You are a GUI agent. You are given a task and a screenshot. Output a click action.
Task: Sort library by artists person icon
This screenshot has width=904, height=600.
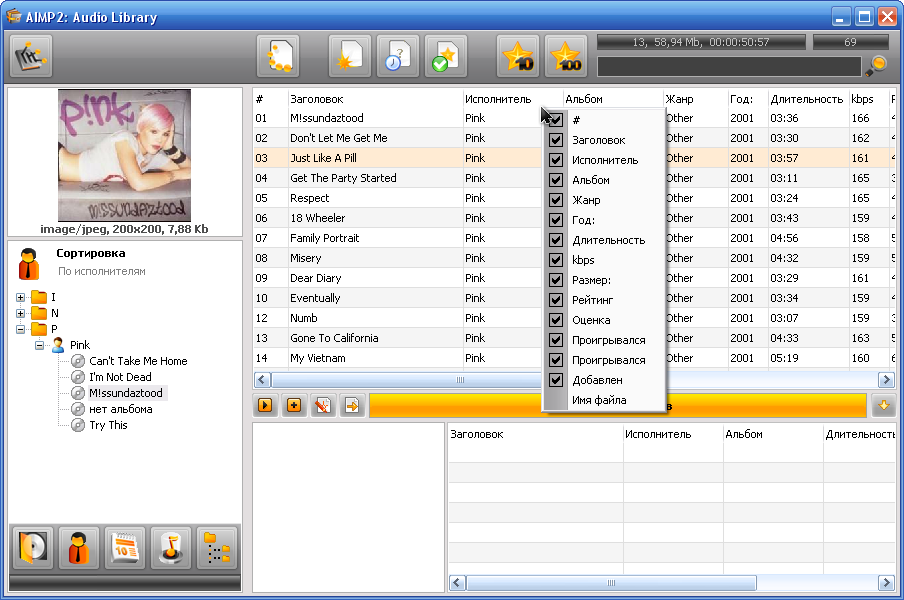pos(79,548)
